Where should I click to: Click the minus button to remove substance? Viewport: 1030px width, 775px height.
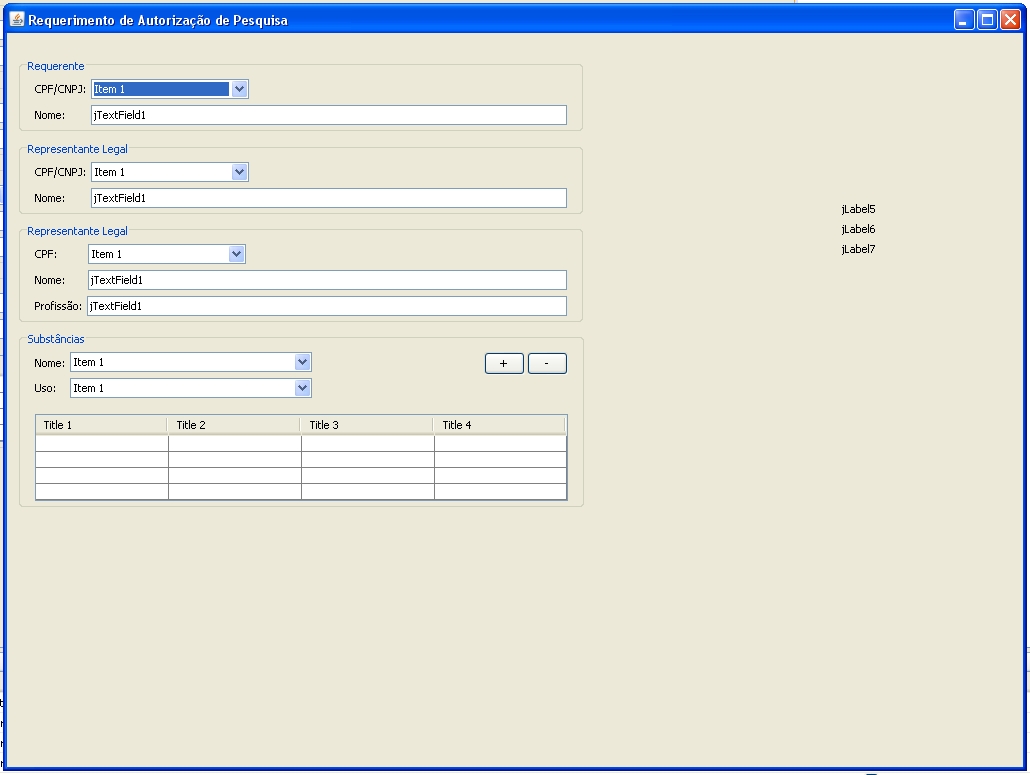pyautogui.click(x=547, y=363)
